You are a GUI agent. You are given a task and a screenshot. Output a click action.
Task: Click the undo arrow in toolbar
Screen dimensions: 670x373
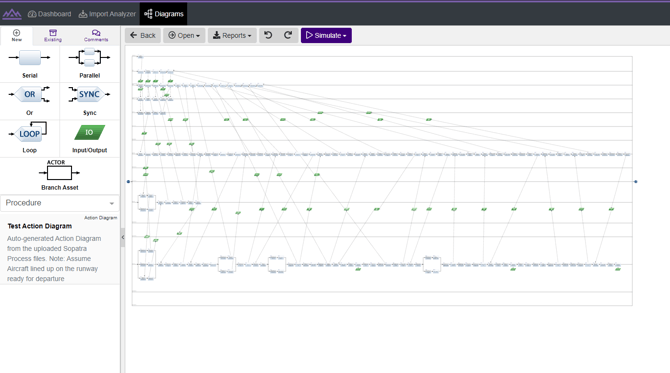click(268, 35)
